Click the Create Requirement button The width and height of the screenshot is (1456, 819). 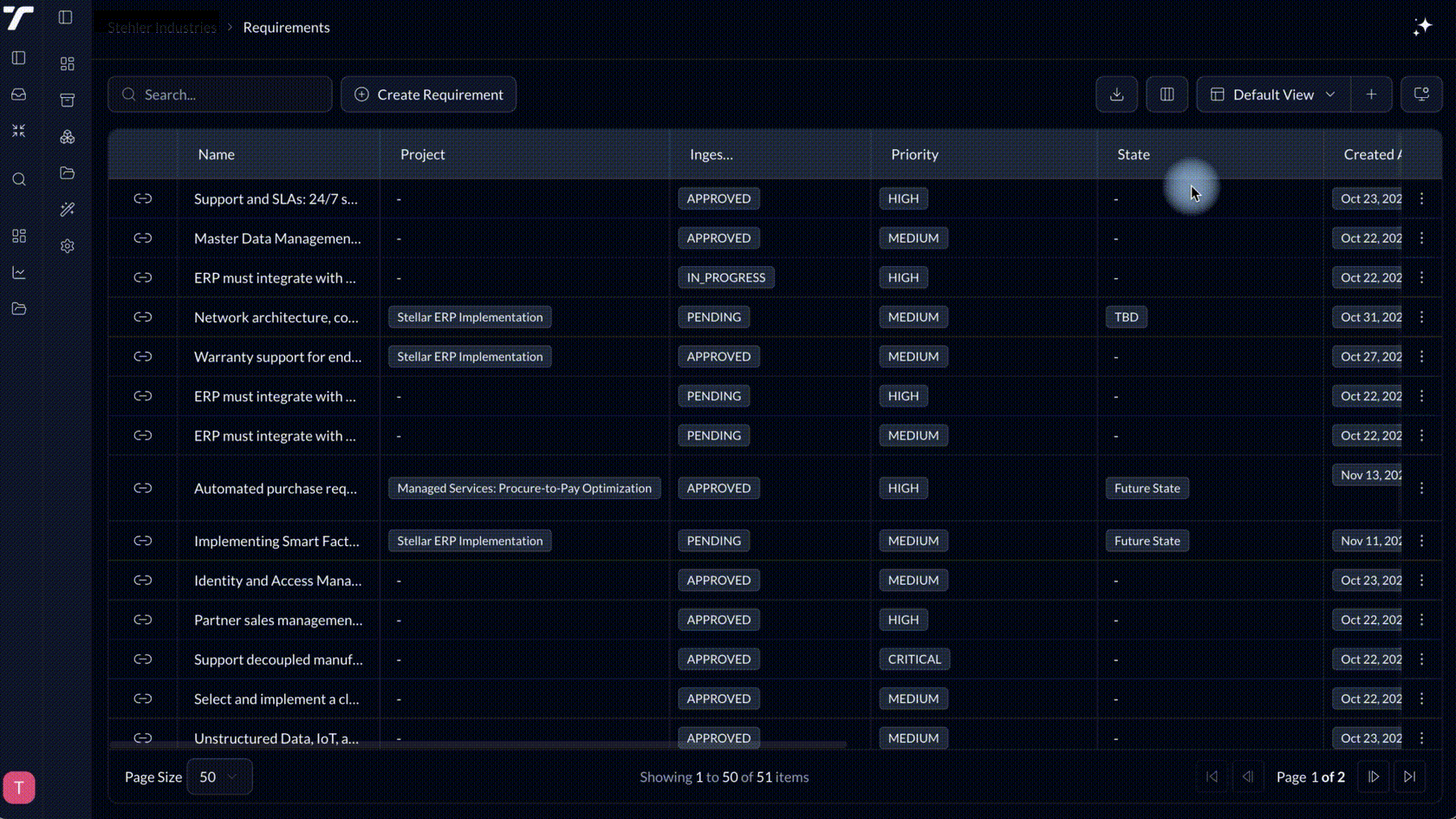point(428,94)
